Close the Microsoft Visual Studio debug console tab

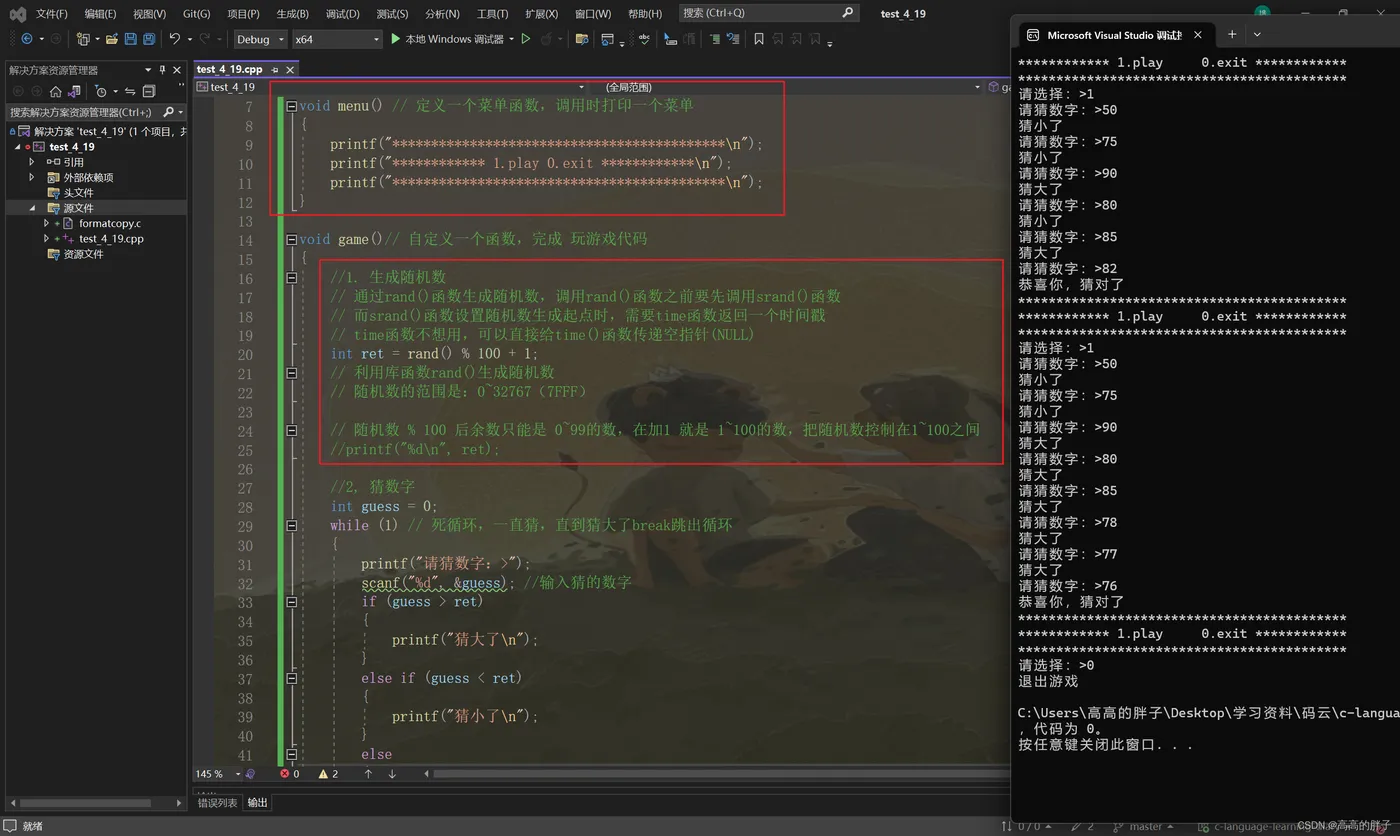click(1198, 35)
